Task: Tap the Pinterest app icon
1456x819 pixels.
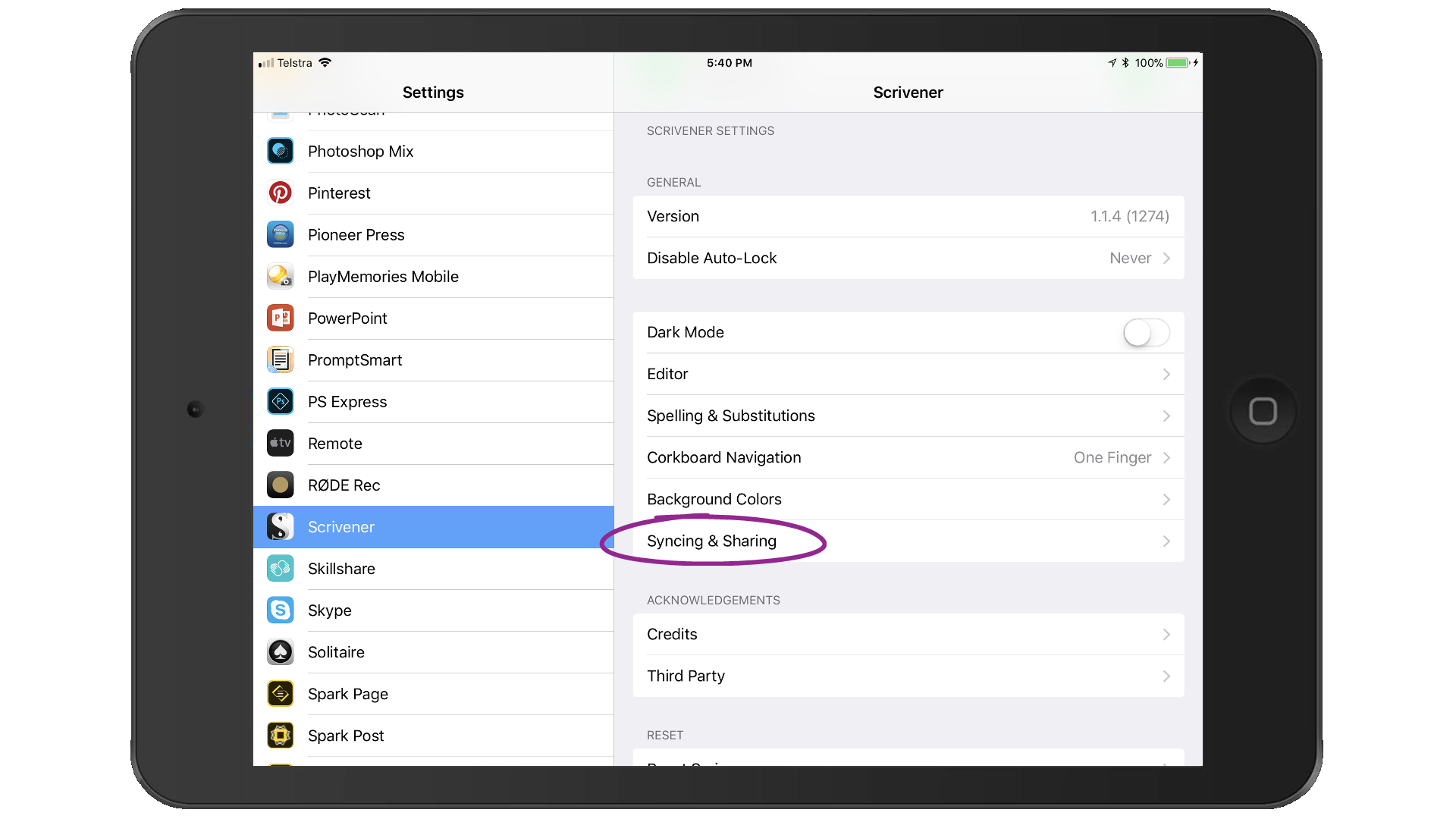Action: [281, 193]
